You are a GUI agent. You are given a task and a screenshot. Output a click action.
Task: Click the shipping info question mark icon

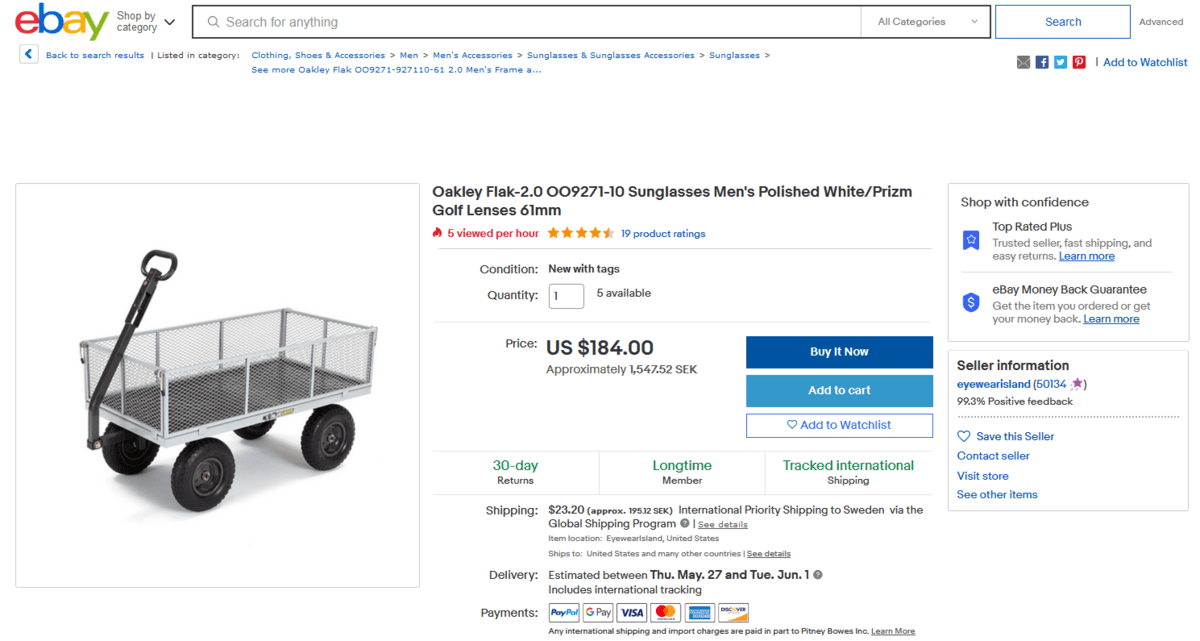point(685,524)
